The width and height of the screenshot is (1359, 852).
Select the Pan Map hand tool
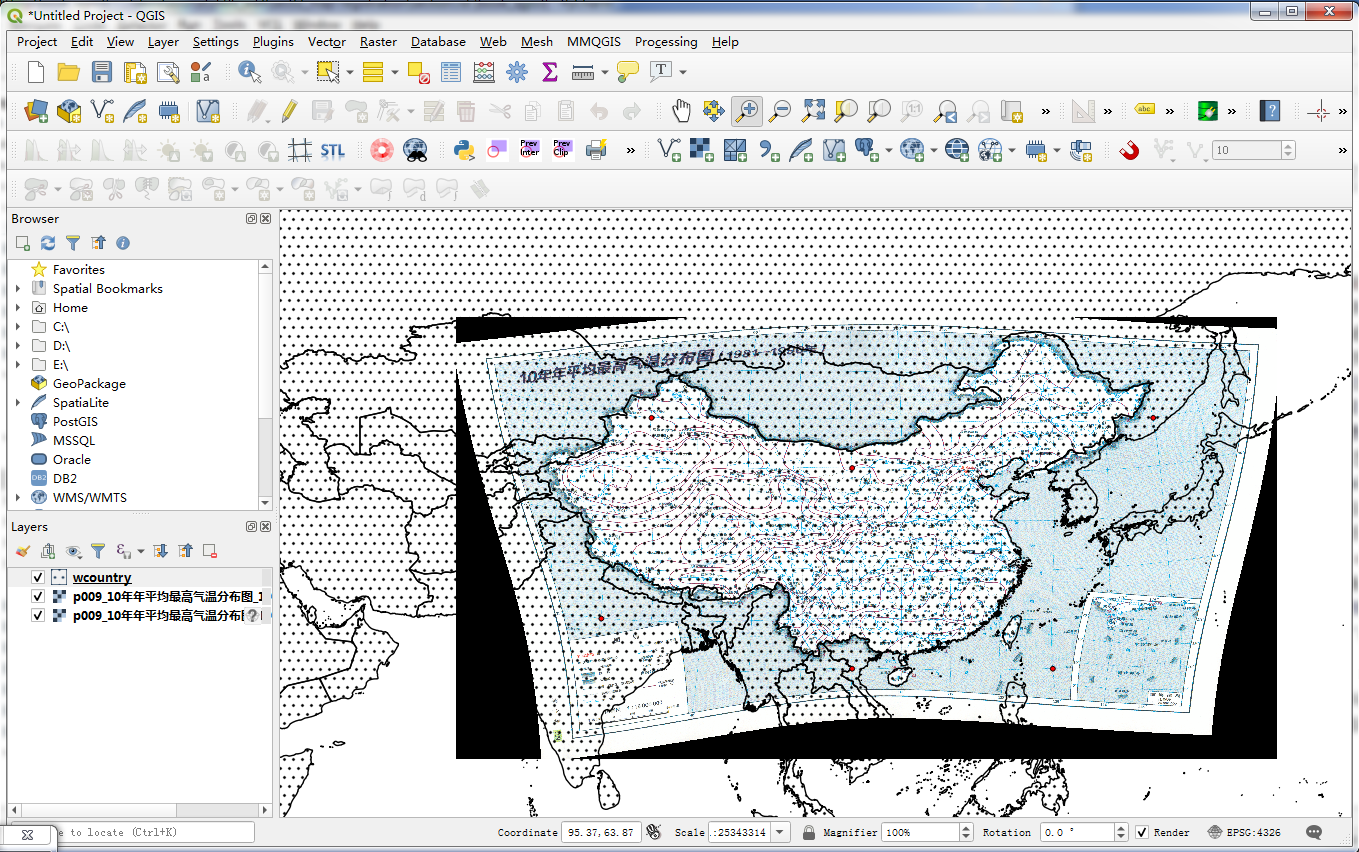(681, 111)
